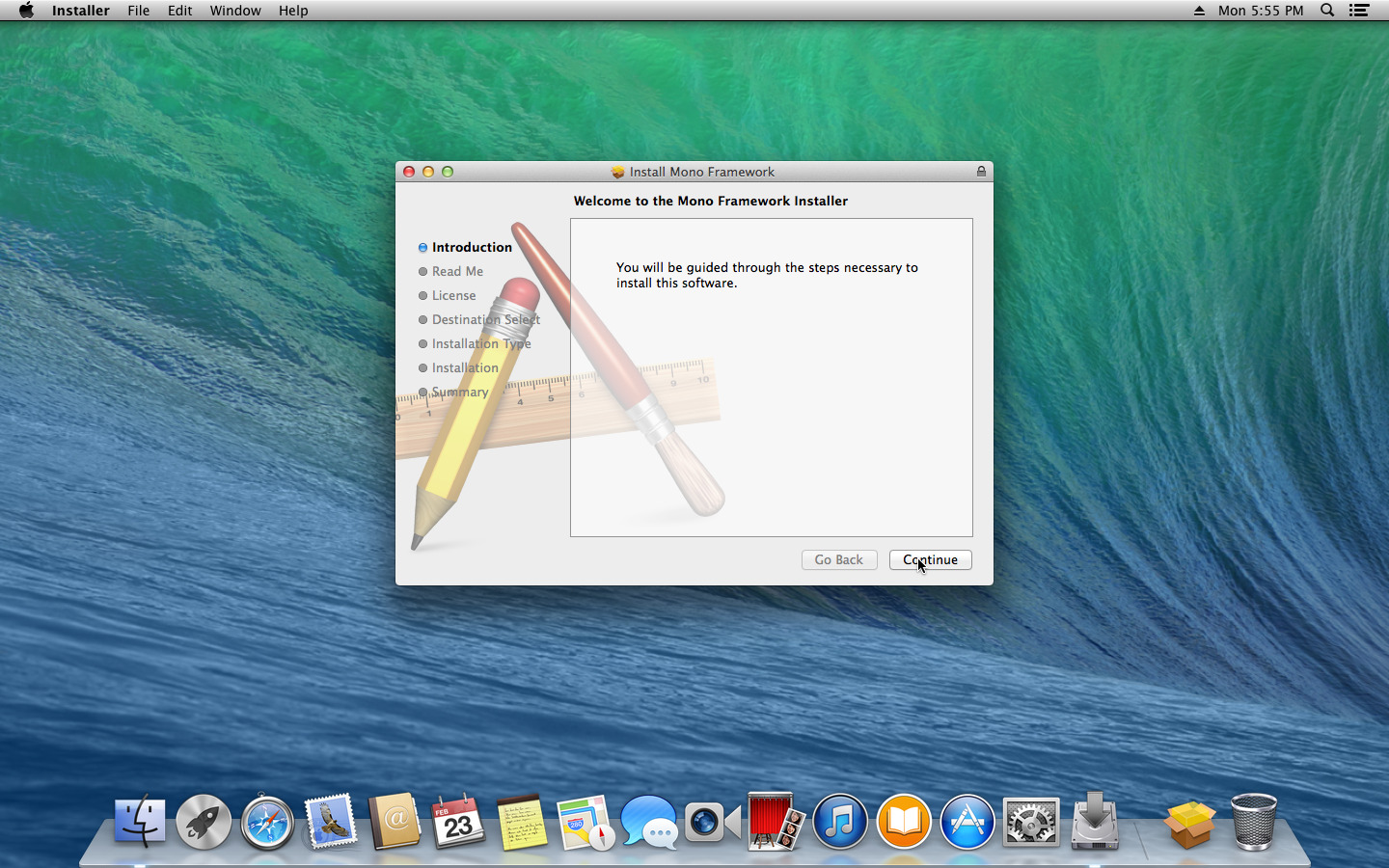Open iTunes from the Dock
The width and height of the screenshot is (1389, 868).
[839, 823]
